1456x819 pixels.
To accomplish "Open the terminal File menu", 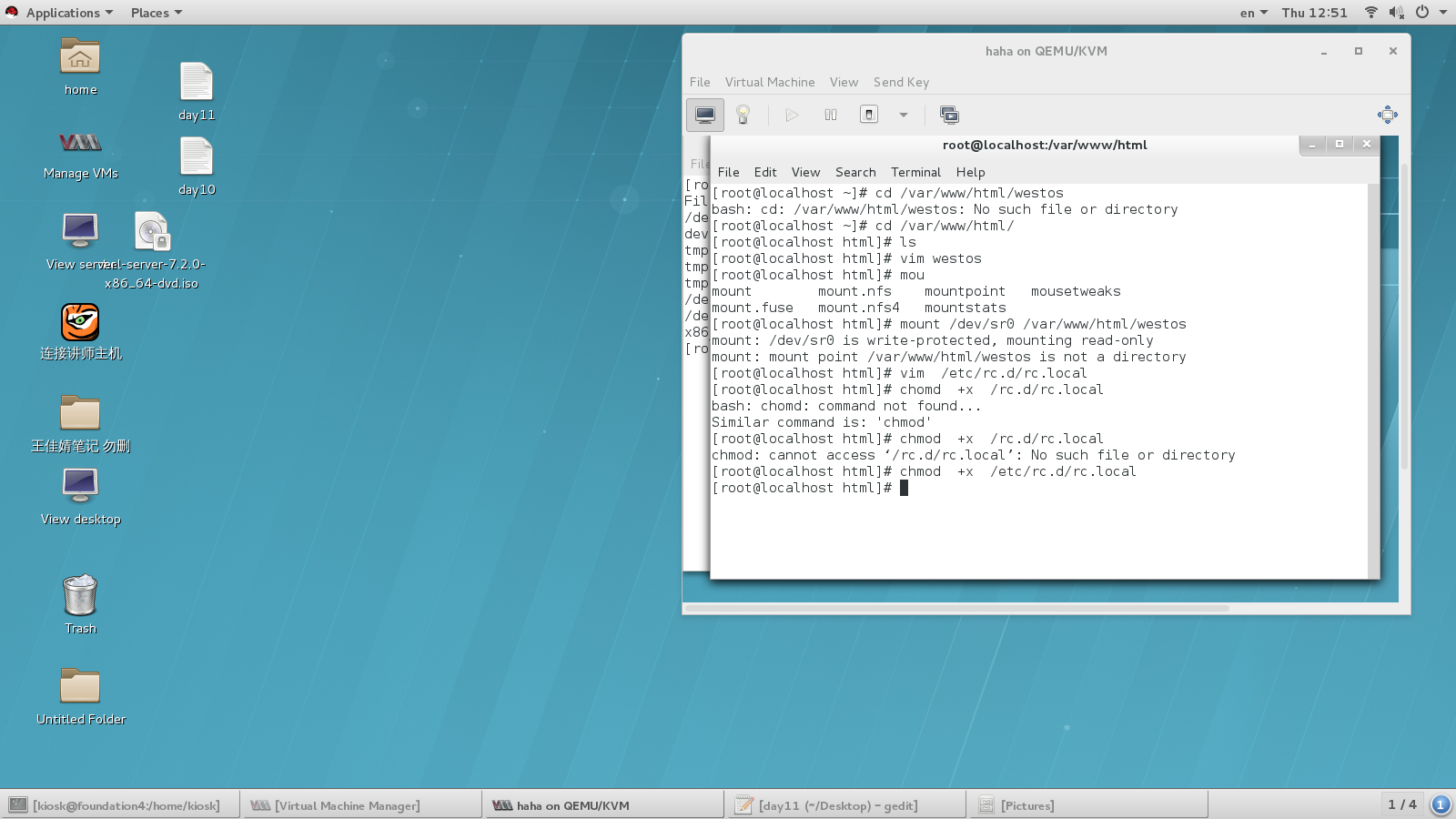I will click(728, 172).
